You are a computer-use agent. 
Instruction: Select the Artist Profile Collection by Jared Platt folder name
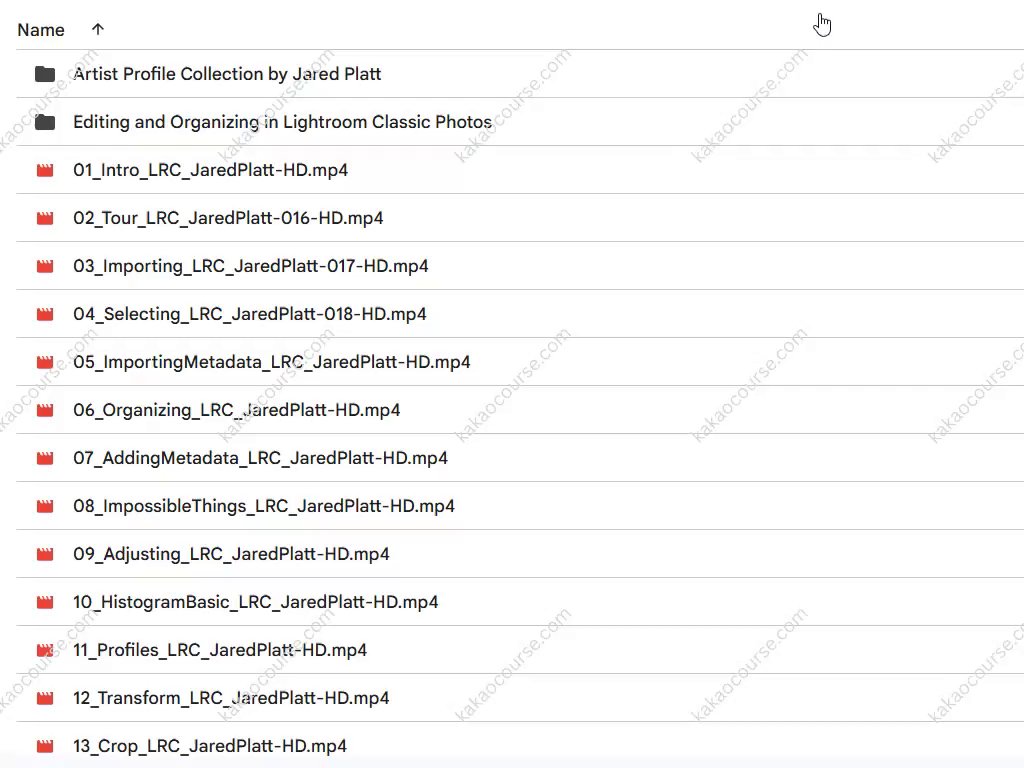click(x=227, y=74)
